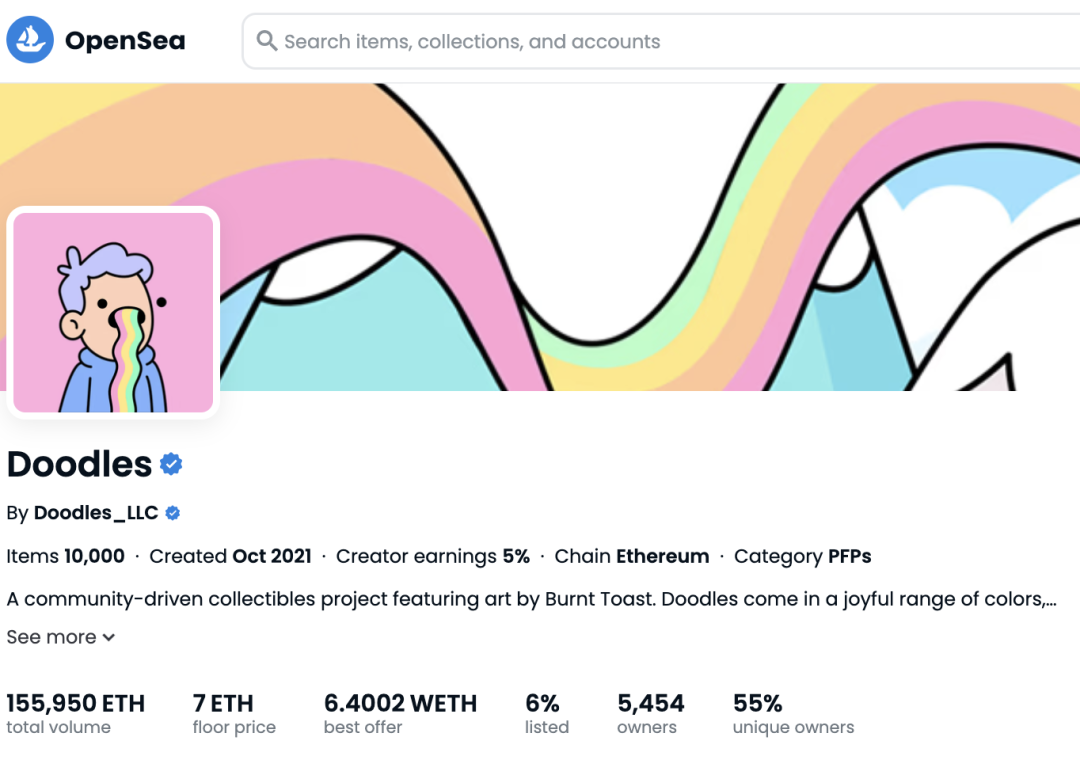Click the 7 ETH floor price stat
The width and height of the screenshot is (1080, 771).
223,704
